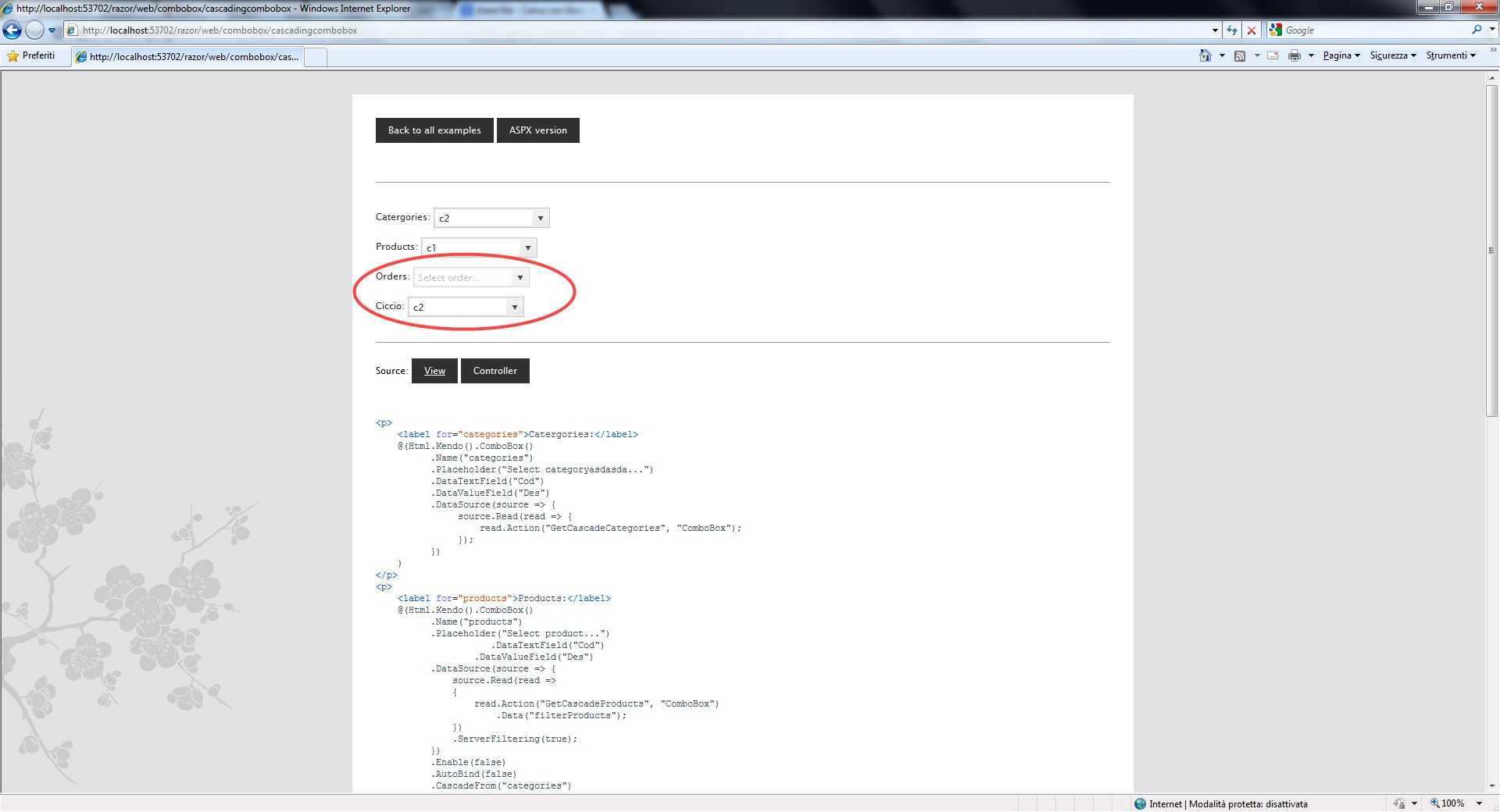The height and width of the screenshot is (812, 1500).
Task: Expand the Print options arrow
Action: [x=1311, y=55]
